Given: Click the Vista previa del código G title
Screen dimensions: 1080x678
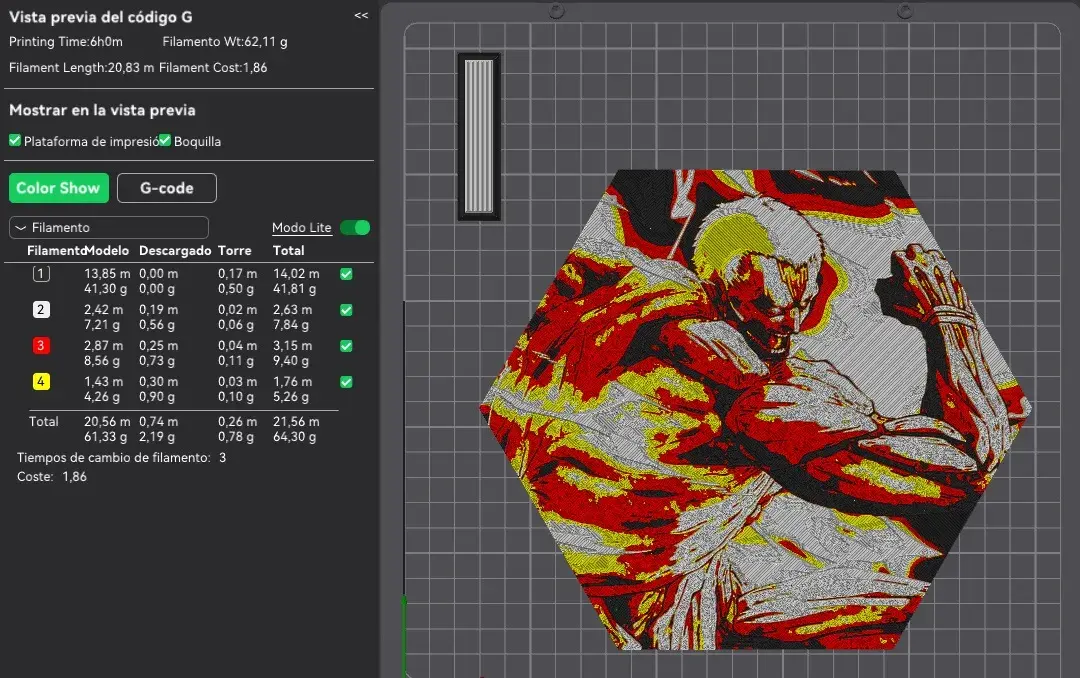Looking at the screenshot, I should click(101, 17).
